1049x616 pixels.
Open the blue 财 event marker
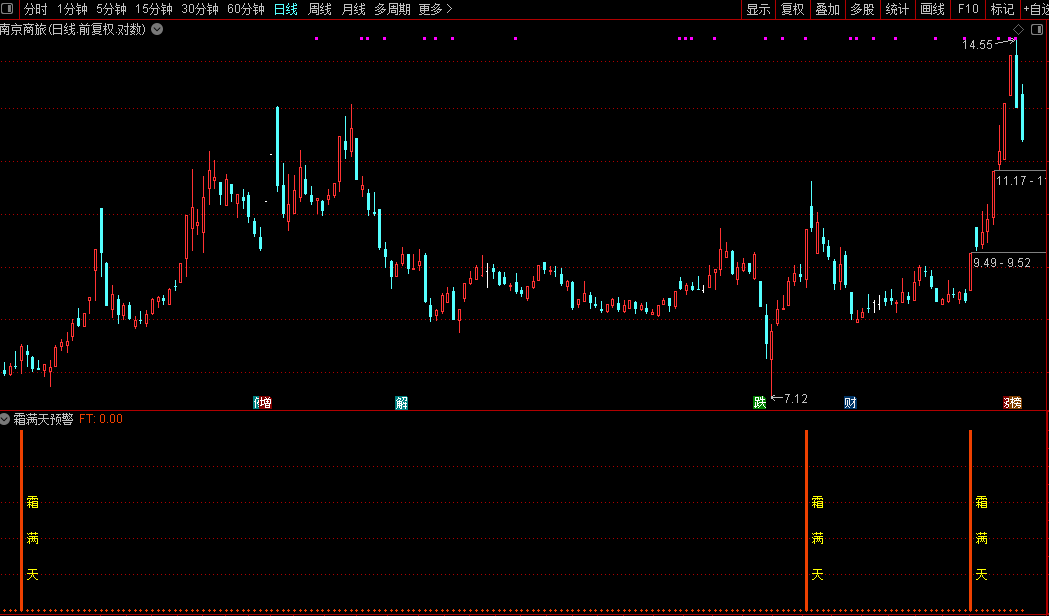point(850,402)
